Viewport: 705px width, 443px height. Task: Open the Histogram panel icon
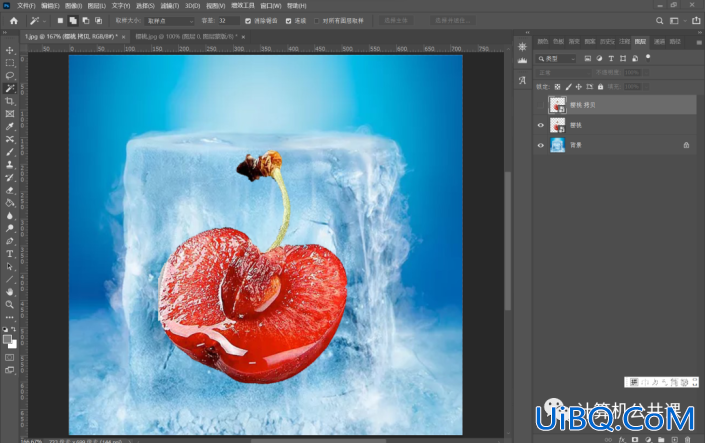tap(522, 60)
